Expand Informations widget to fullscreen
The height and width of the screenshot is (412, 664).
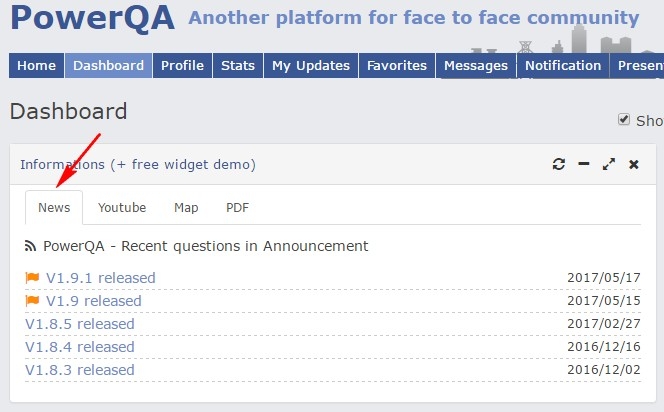point(608,164)
